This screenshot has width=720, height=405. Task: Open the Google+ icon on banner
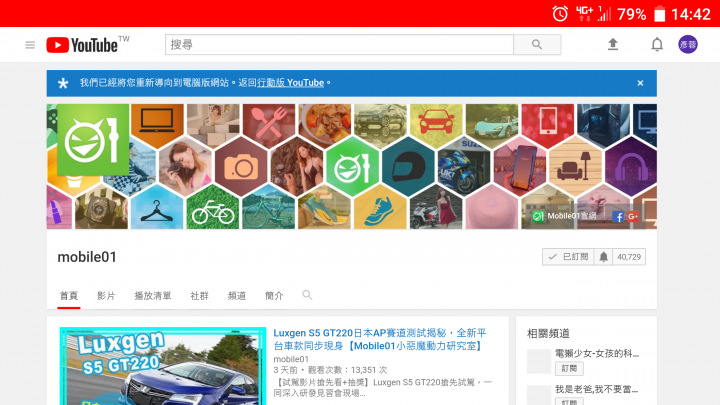pos(633,216)
